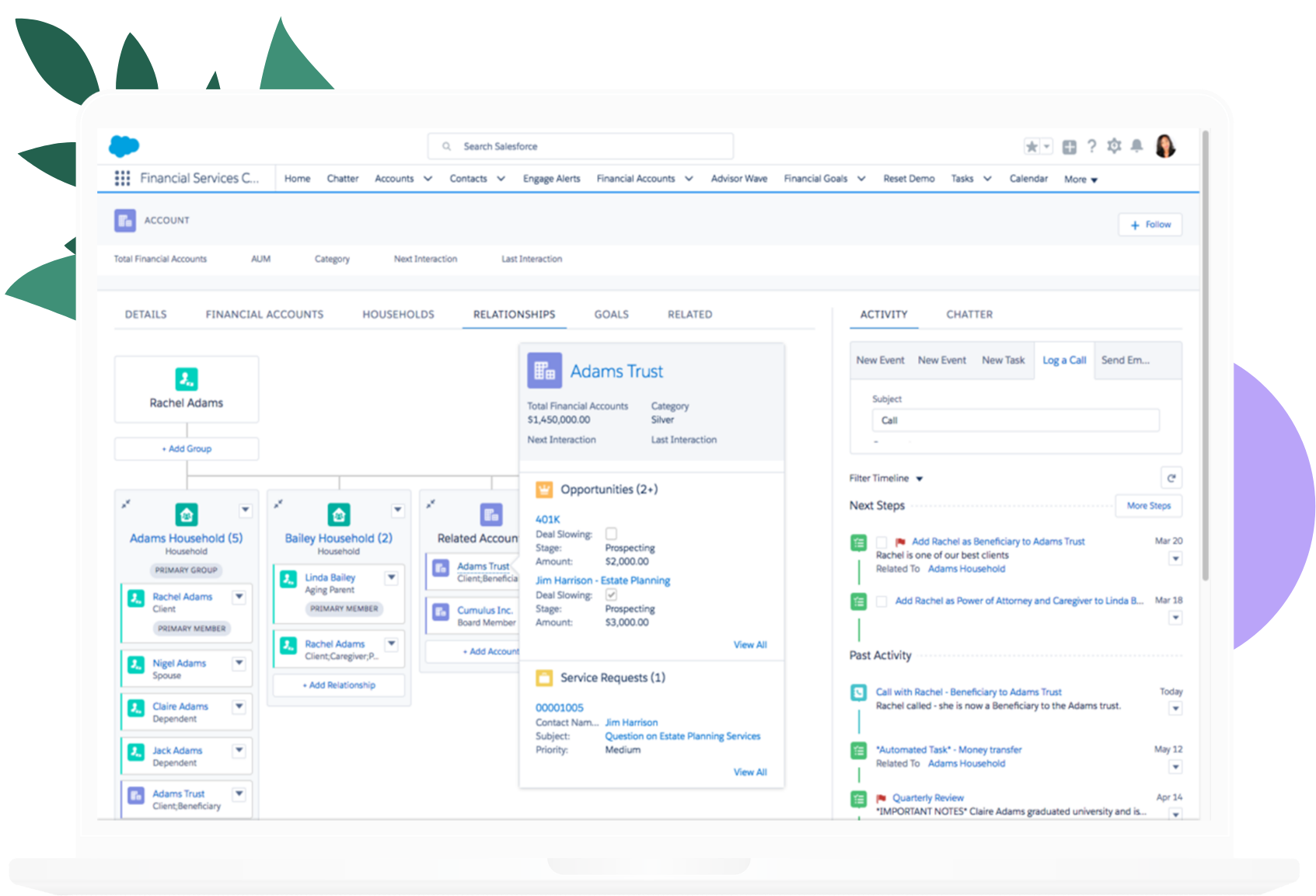Image resolution: width=1316 pixels, height=896 pixels.
Task: Toggle Jim Harrison Estate Planning Deal Slowing checkbox
Action: tap(612, 595)
